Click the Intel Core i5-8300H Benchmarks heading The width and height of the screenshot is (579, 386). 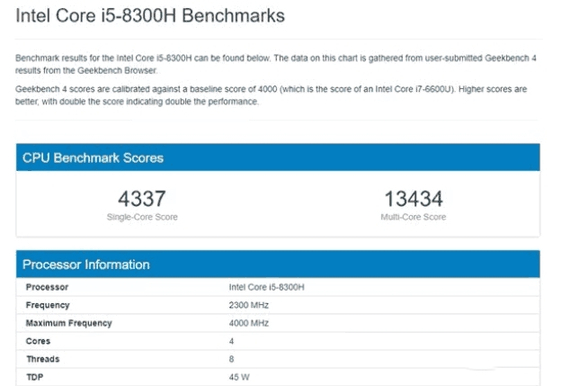click(x=150, y=16)
